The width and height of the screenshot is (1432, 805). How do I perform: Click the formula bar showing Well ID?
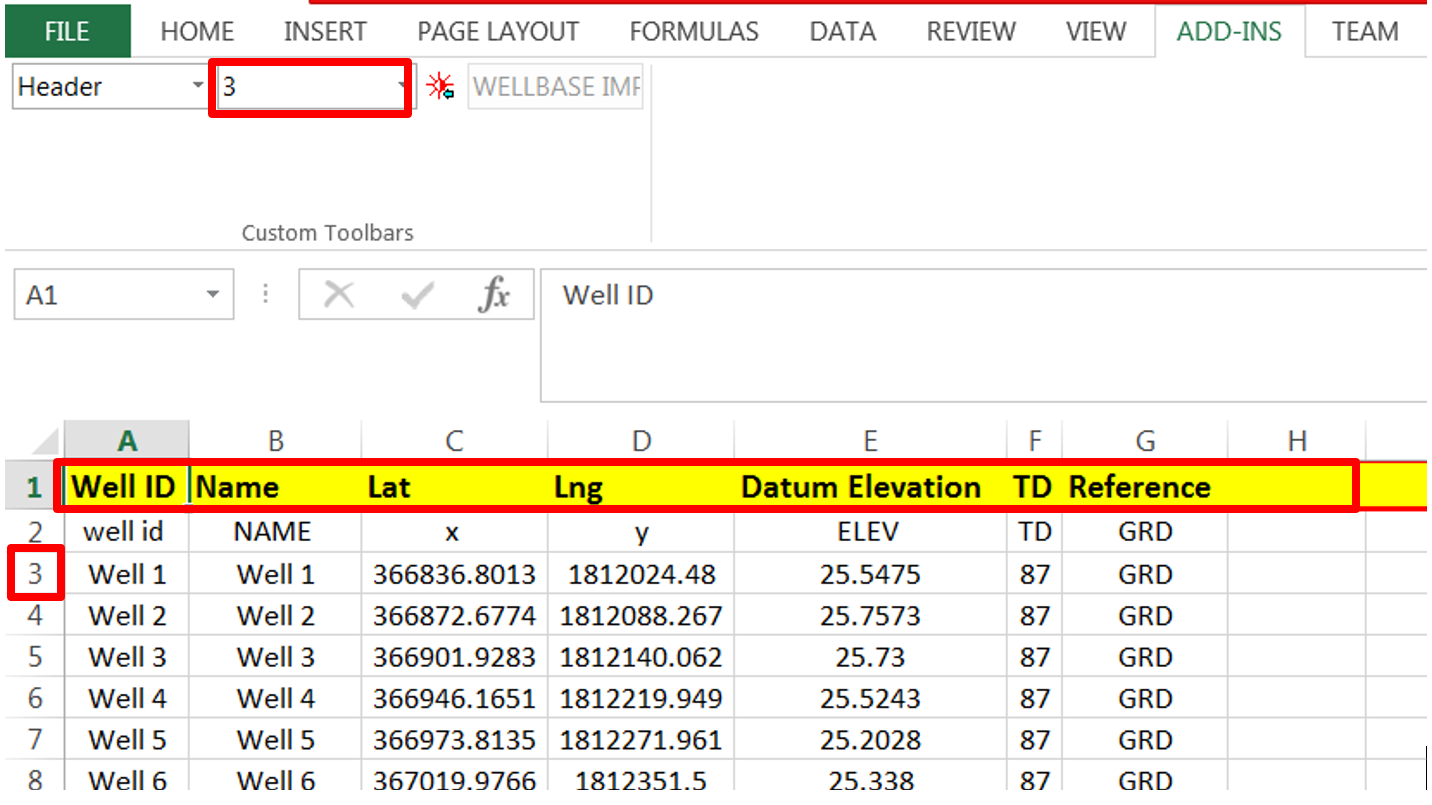pyautogui.click(x=985, y=334)
